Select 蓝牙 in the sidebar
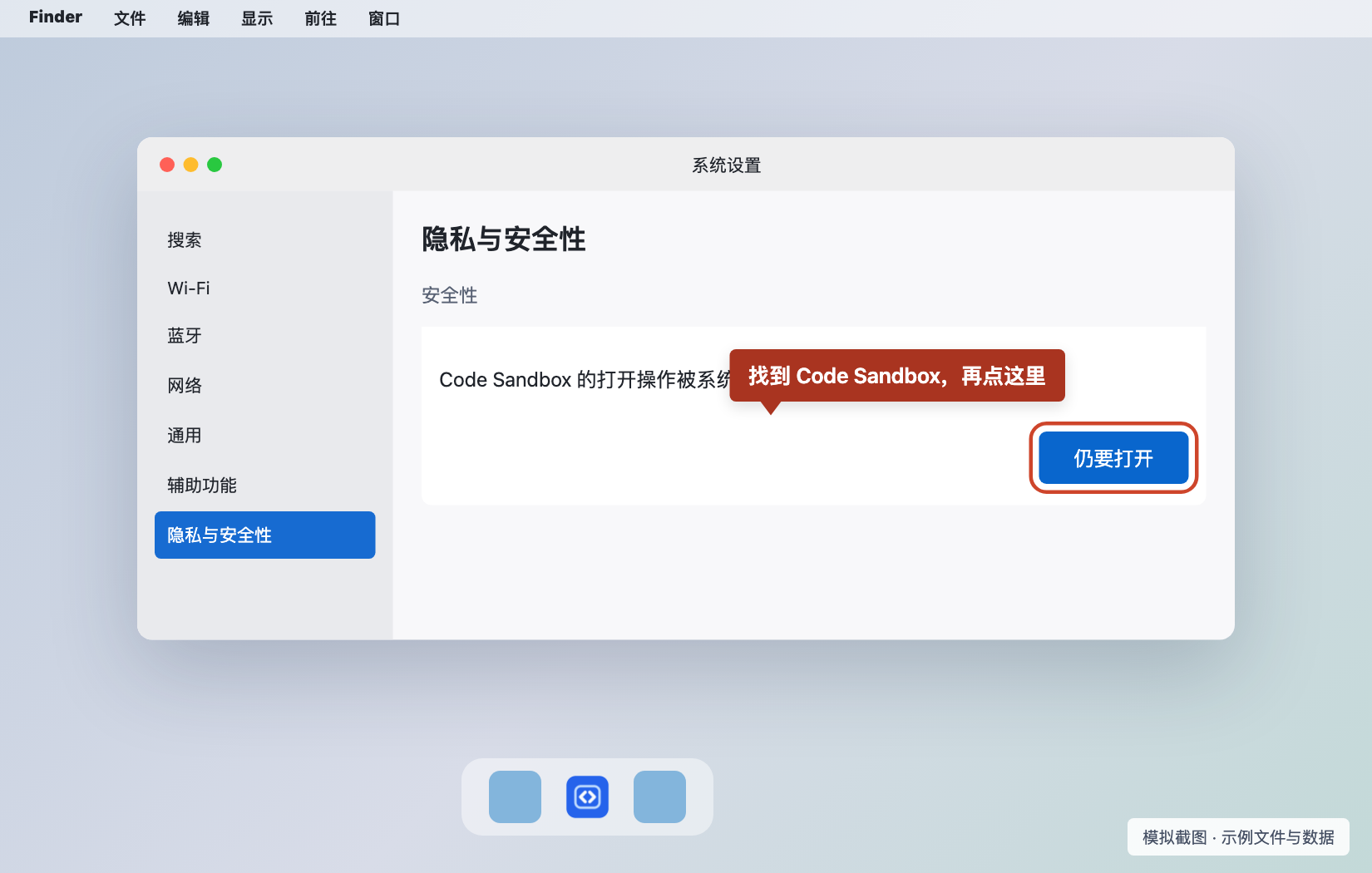 264,336
